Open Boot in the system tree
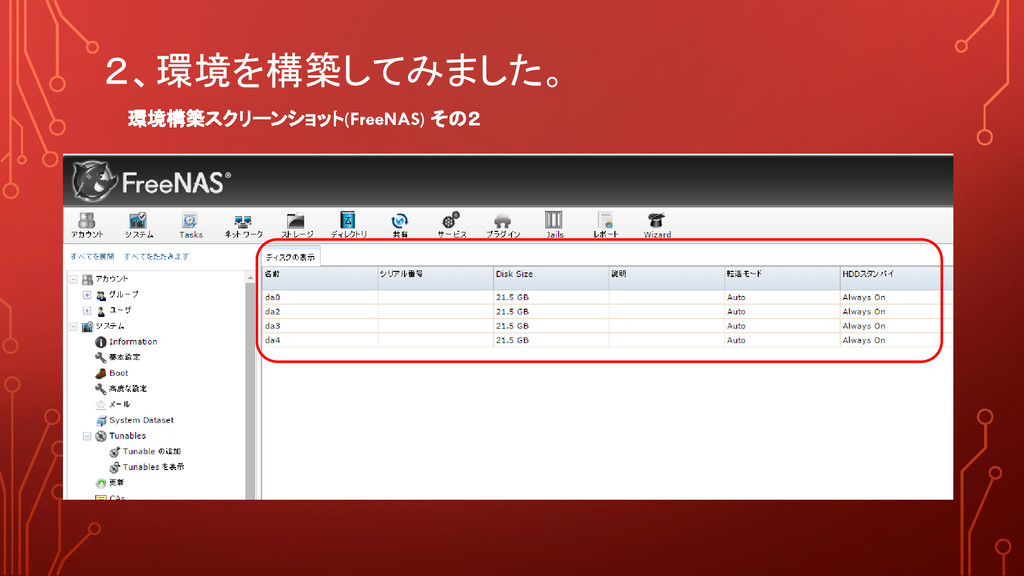This screenshot has width=1024, height=576. (119, 373)
